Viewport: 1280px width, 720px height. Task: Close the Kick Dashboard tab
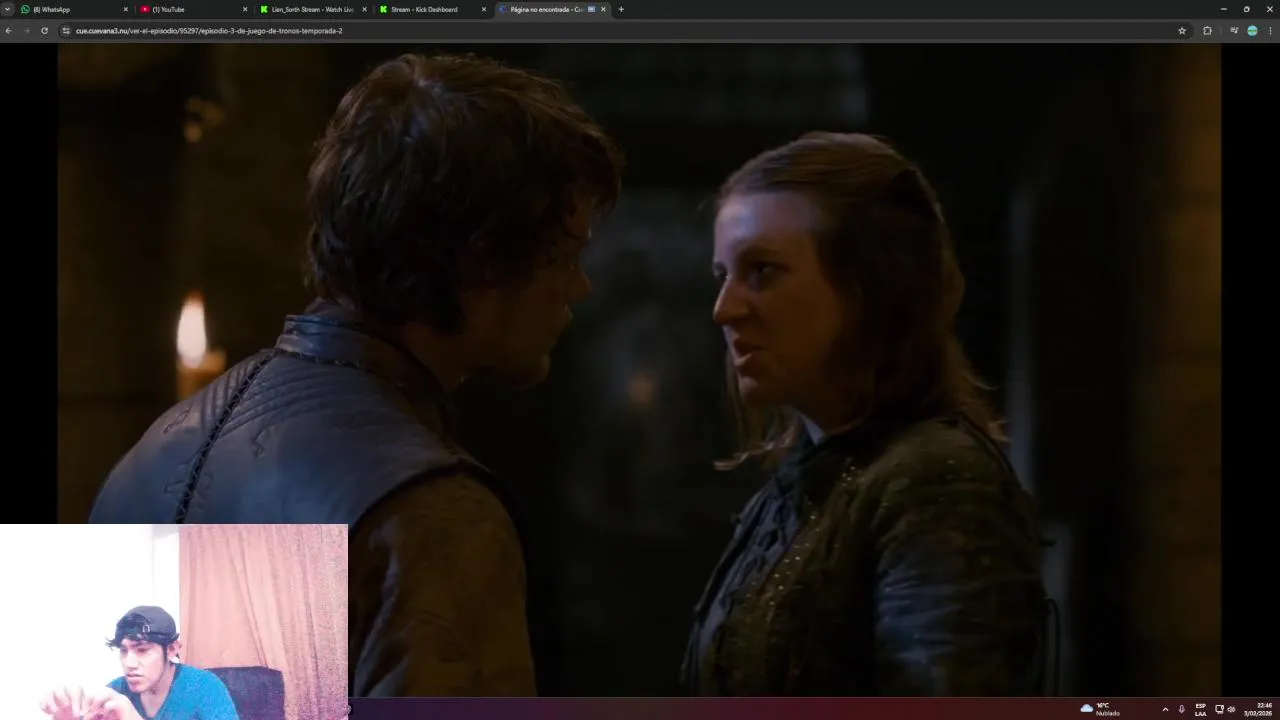click(484, 9)
